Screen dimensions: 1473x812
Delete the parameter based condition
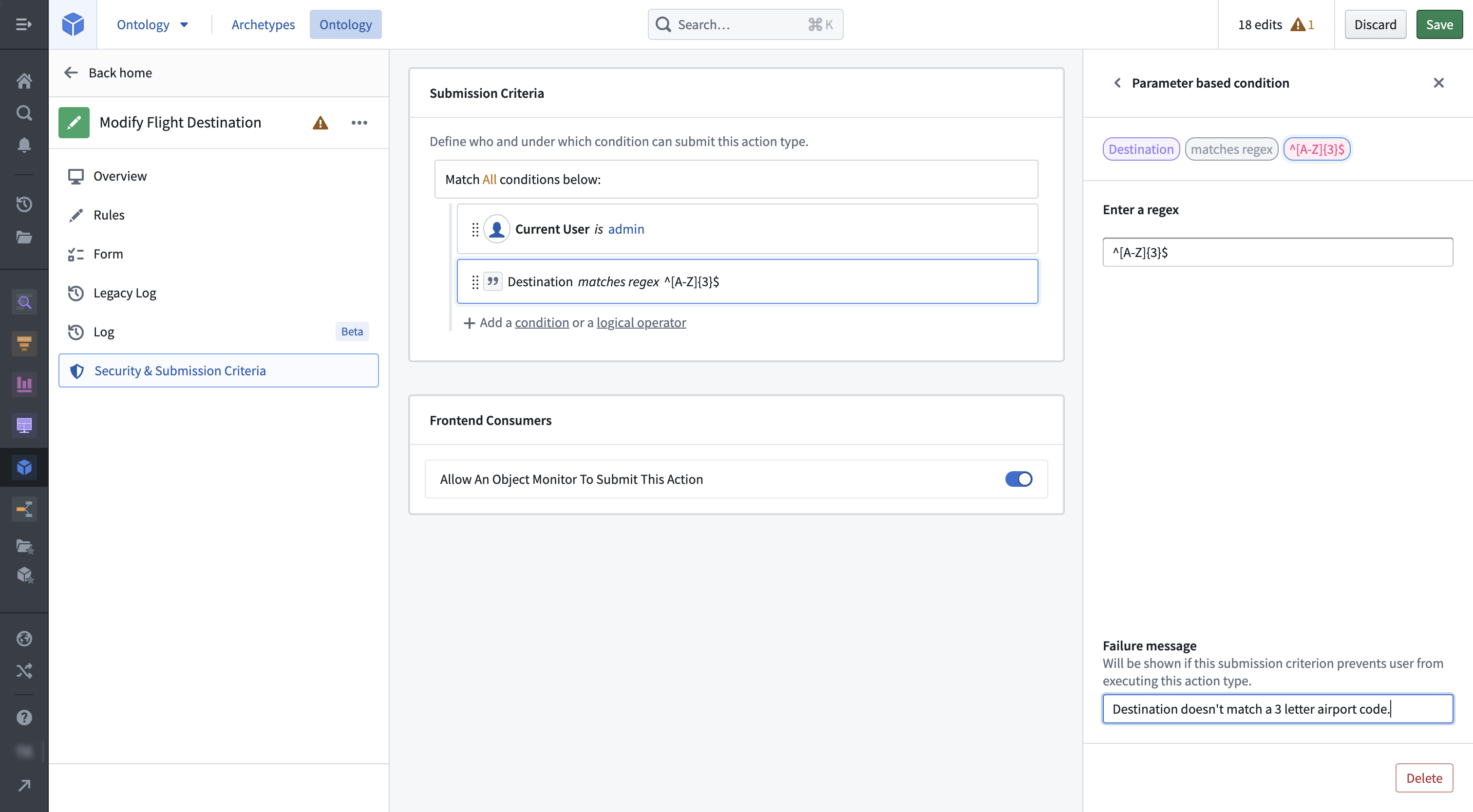point(1424,778)
